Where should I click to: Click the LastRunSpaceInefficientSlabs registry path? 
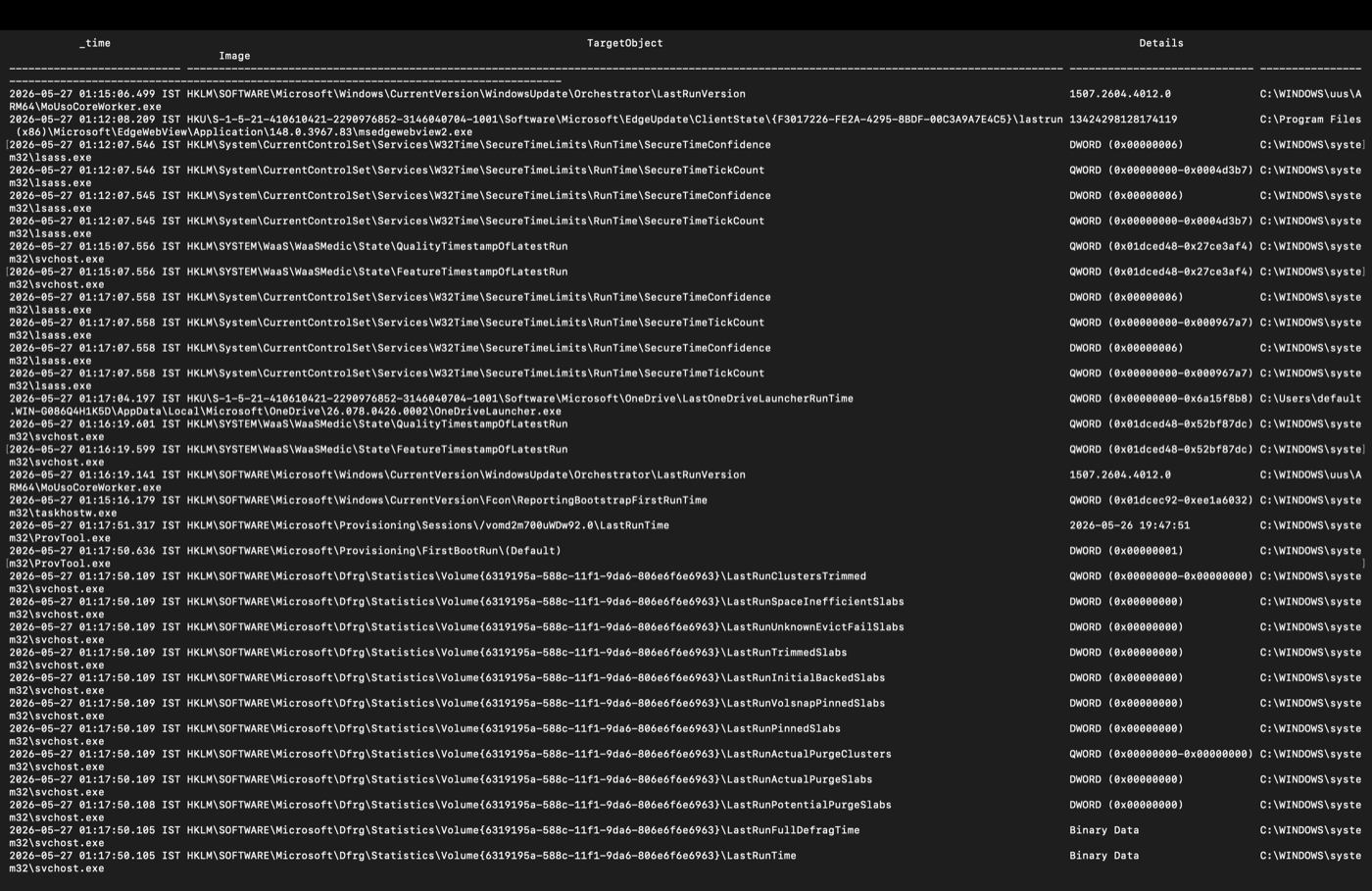pos(546,603)
